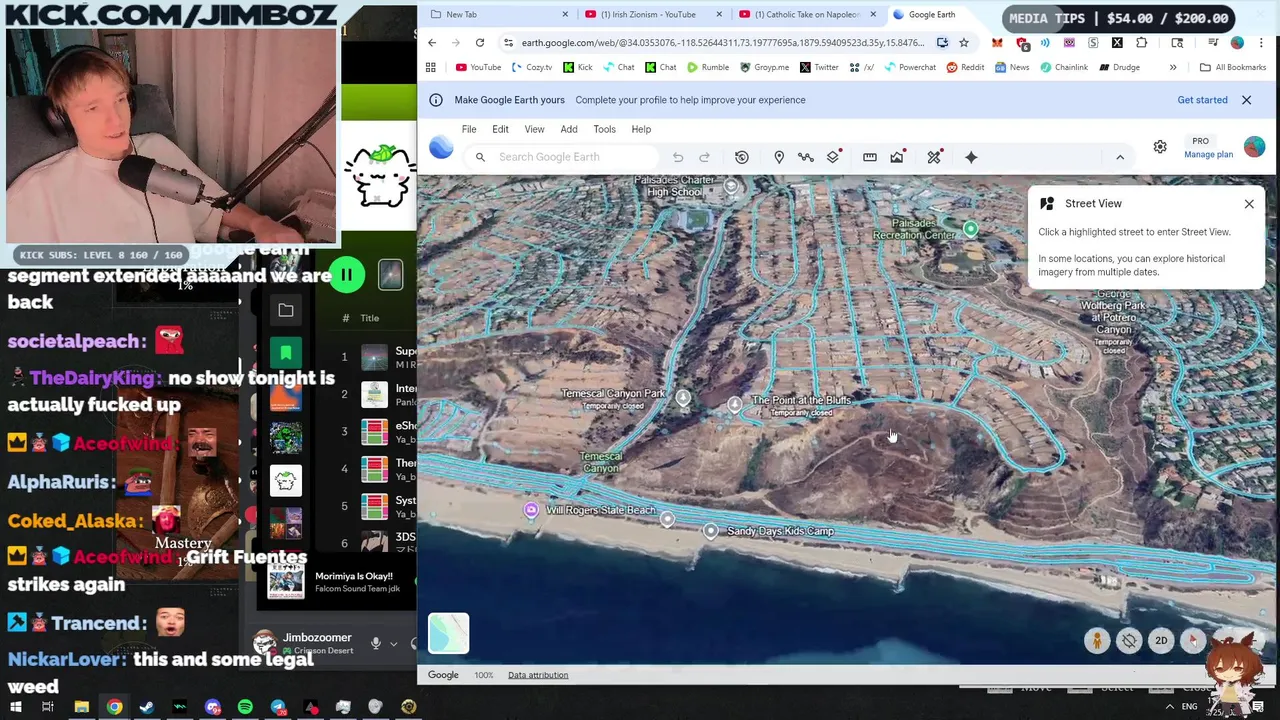1280x720 pixels.
Task: Open the Chrome apps grid icon
Action: coord(431,67)
